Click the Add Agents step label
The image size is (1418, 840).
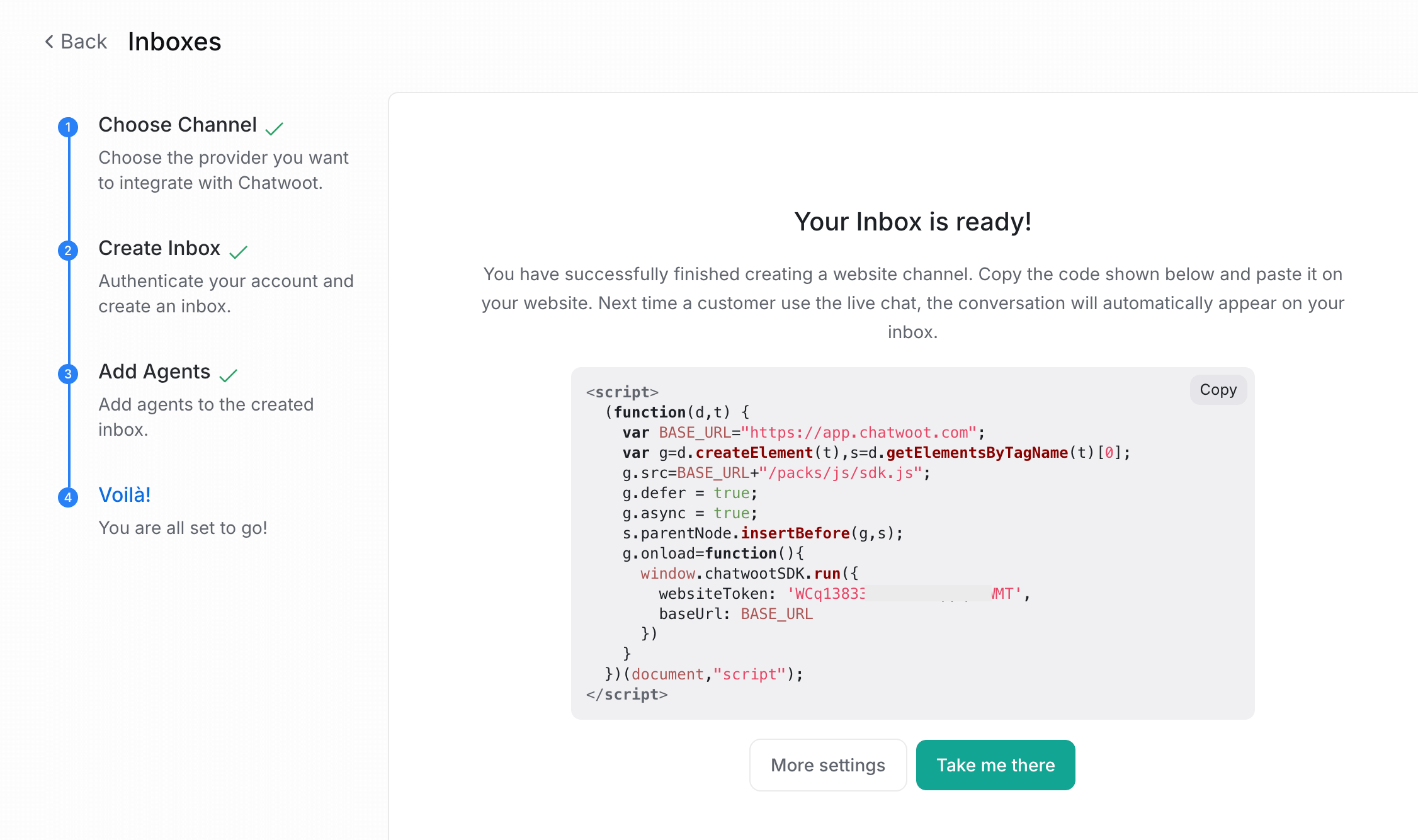pos(154,371)
